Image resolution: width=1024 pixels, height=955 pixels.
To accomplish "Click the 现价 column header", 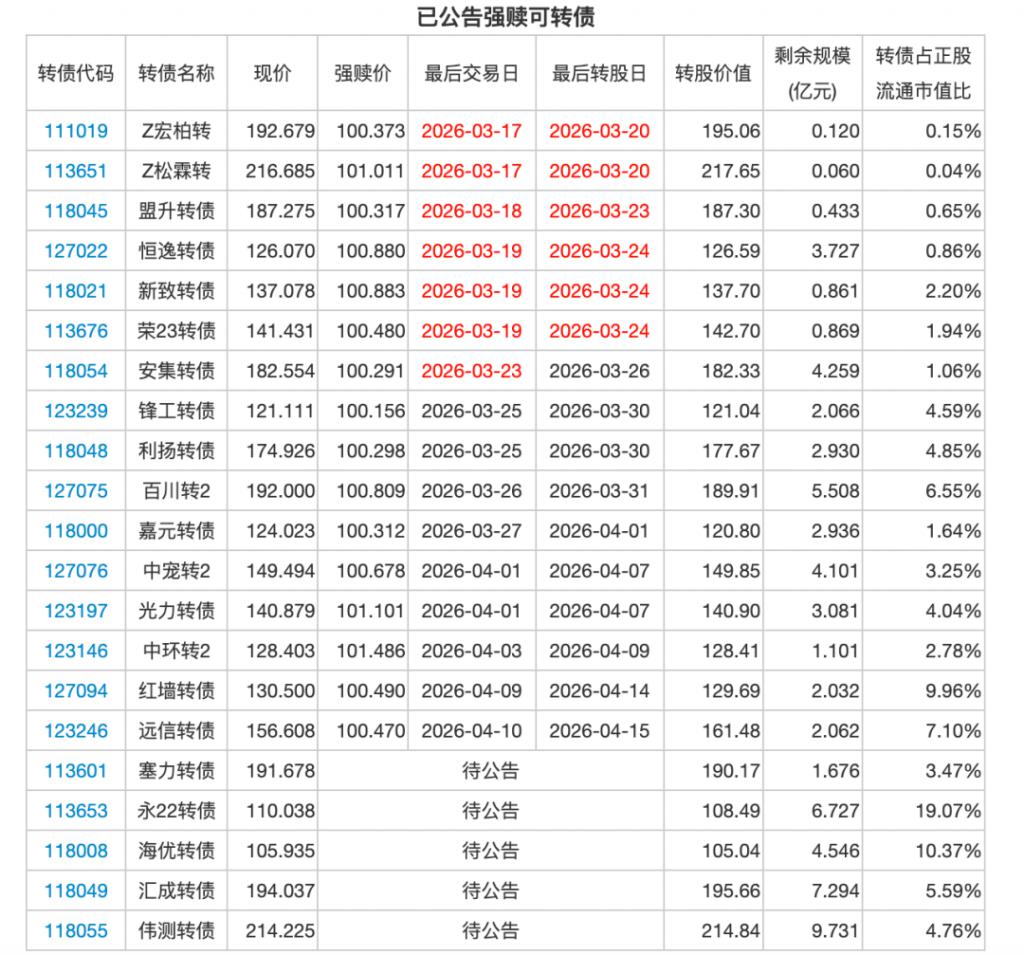I will [272, 73].
